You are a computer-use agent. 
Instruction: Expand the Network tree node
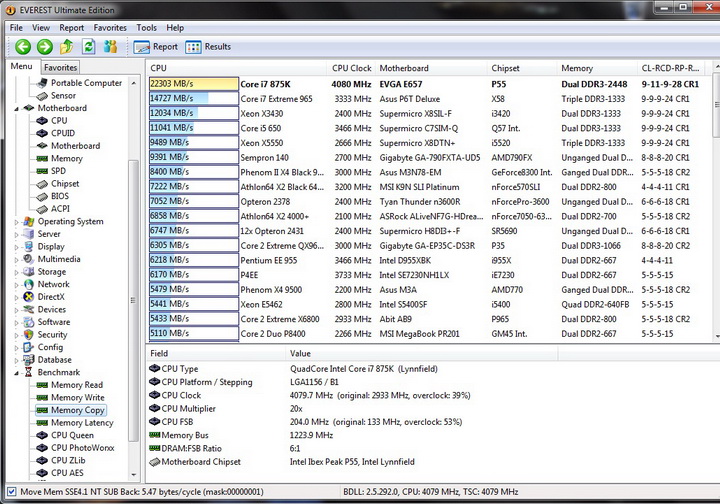click(17, 285)
